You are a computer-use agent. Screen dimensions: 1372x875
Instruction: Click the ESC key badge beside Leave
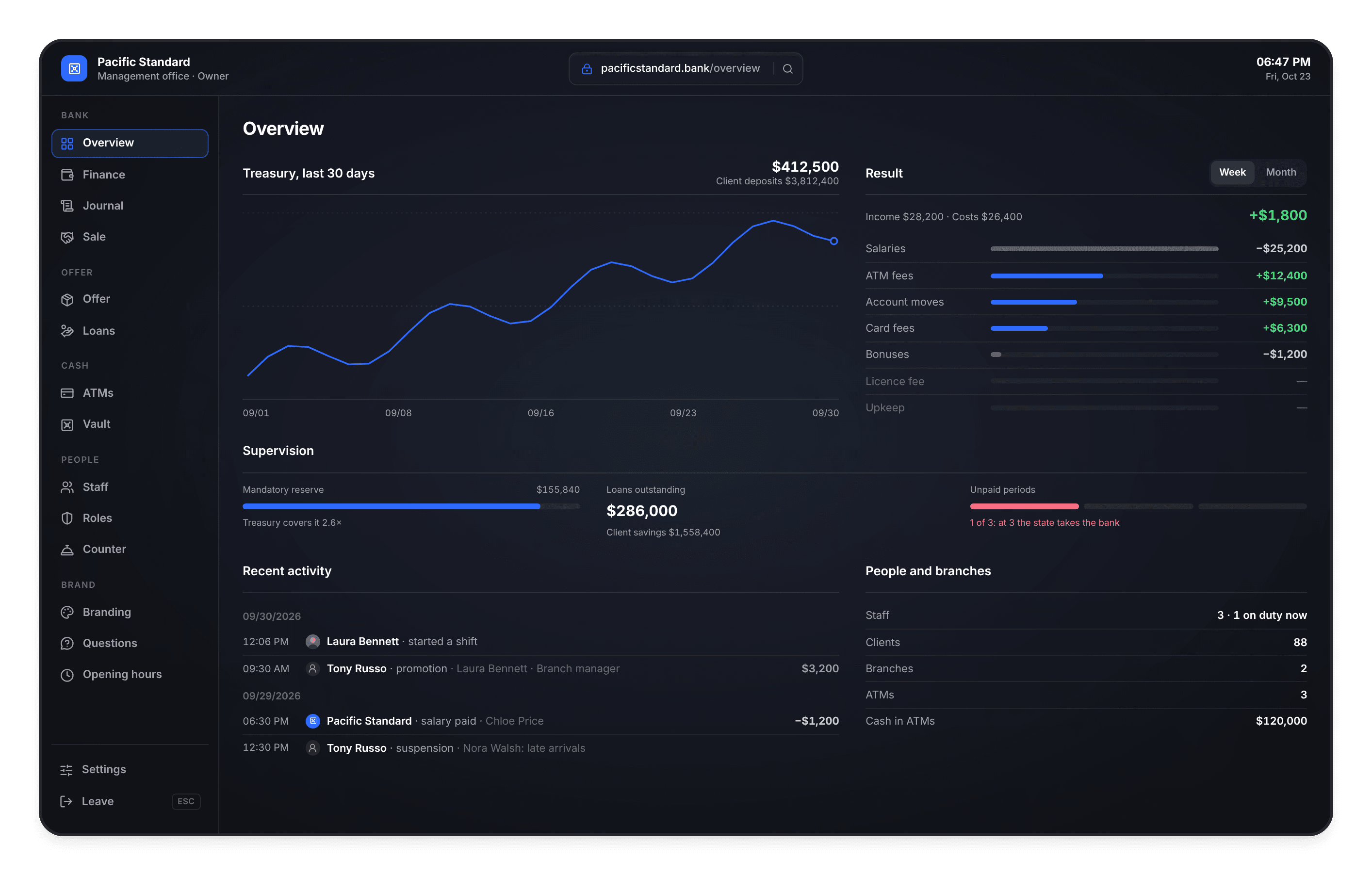186,801
